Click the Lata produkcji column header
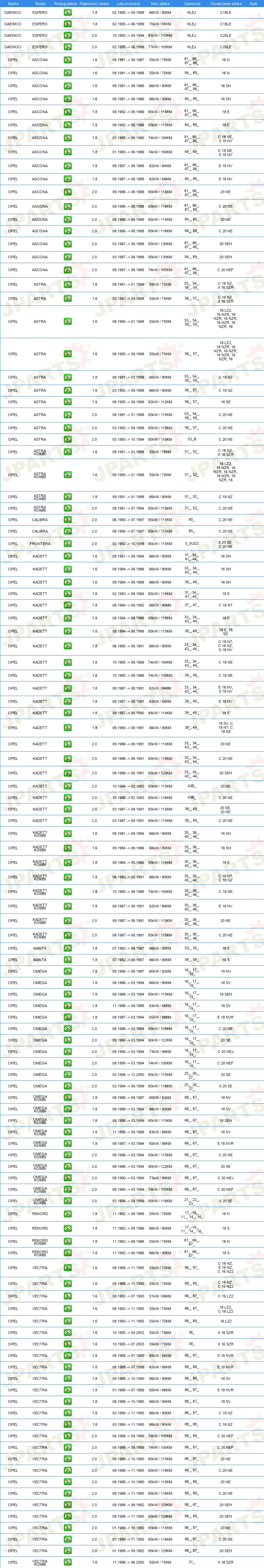 pyautogui.click(x=128, y=4)
